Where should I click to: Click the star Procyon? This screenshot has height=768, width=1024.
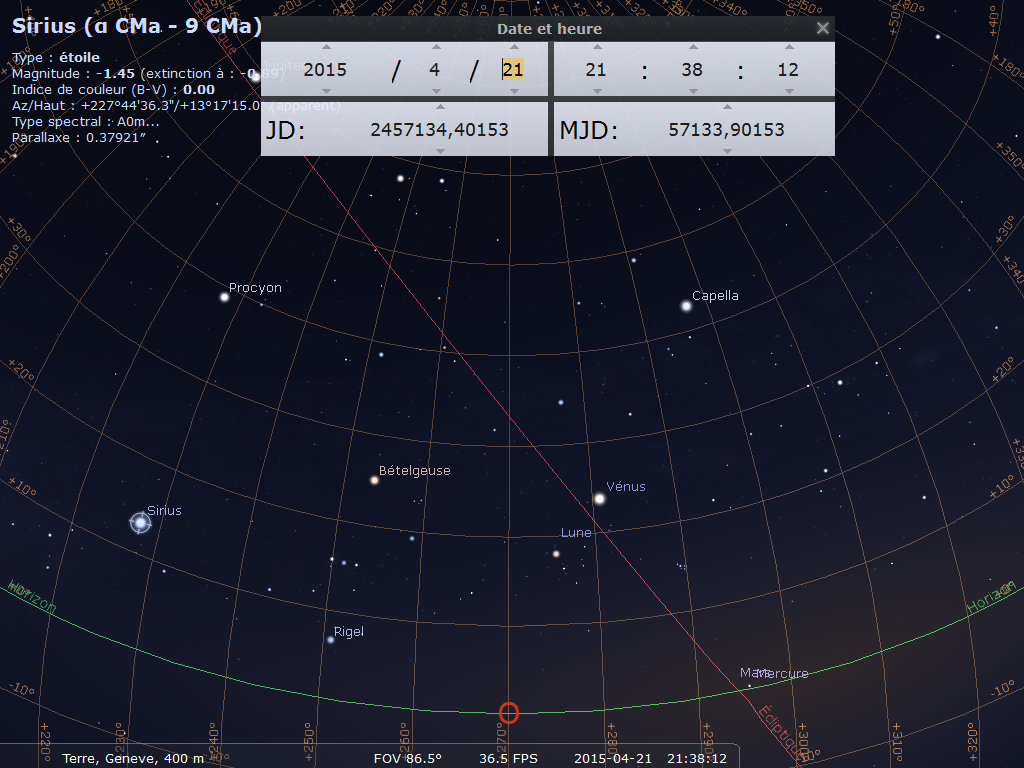pyautogui.click(x=225, y=297)
